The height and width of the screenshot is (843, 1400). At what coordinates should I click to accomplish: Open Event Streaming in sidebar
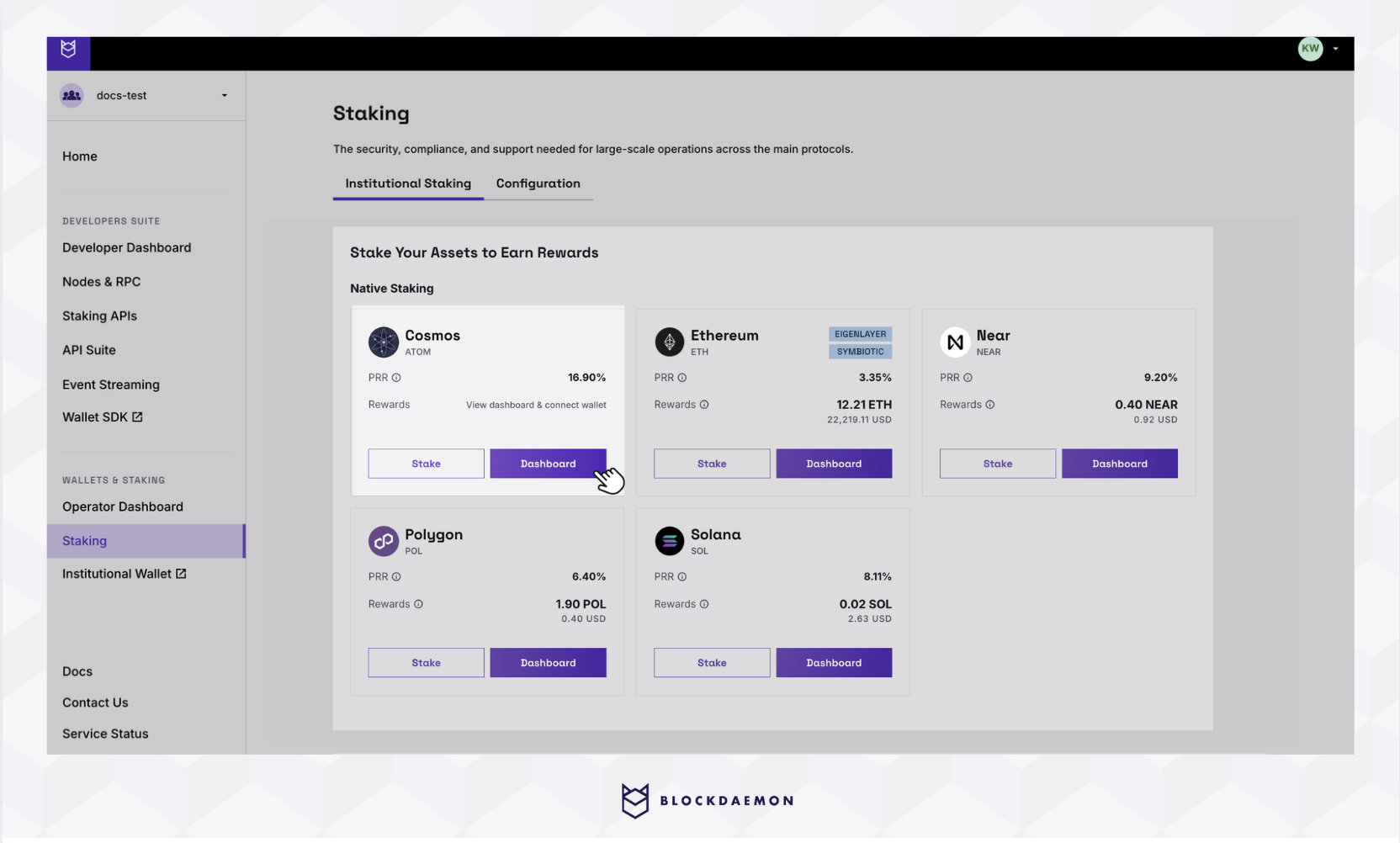111,384
